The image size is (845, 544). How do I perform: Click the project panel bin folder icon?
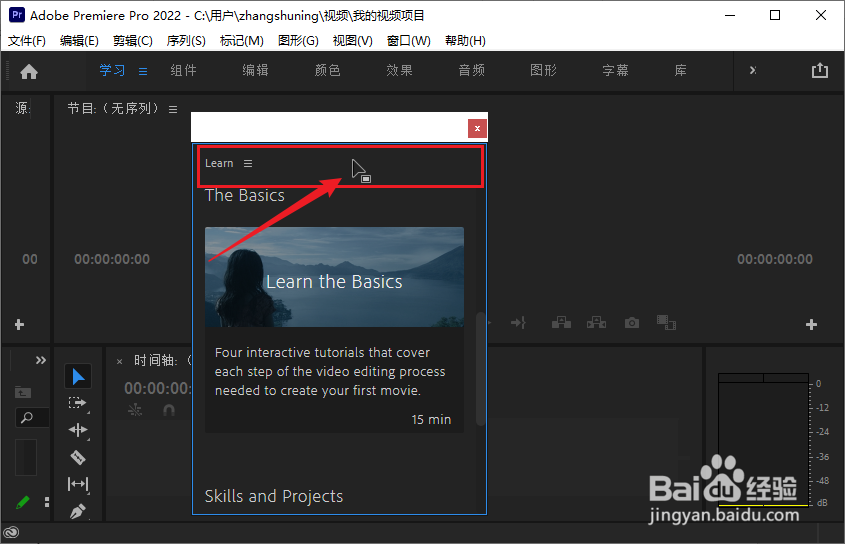click(x=23, y=392)
